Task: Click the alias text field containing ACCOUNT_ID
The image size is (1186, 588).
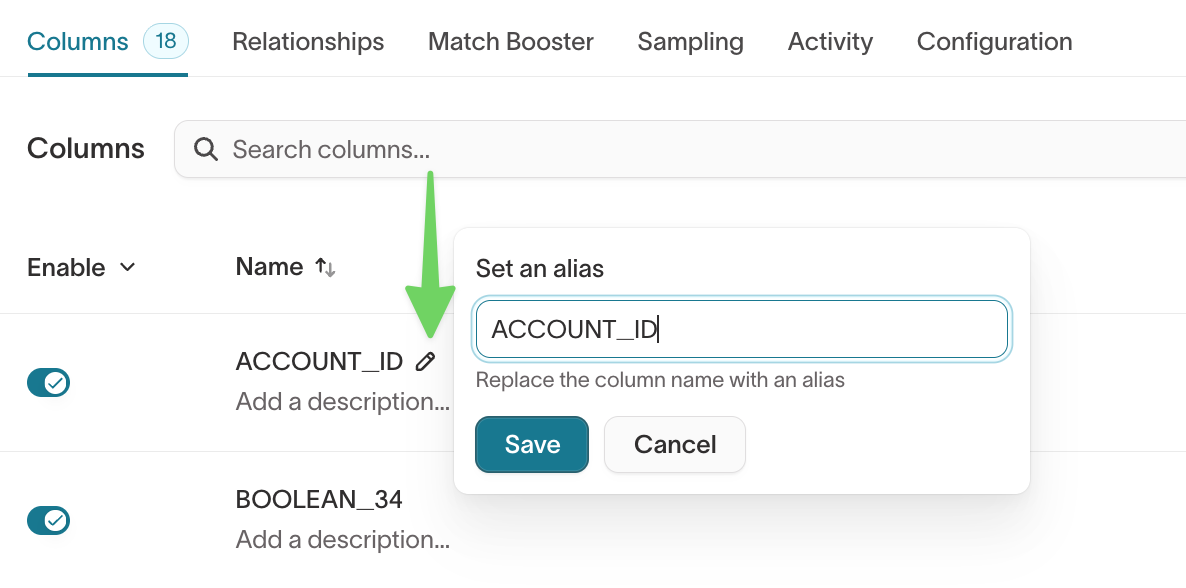Action: [x=740, y=329]
